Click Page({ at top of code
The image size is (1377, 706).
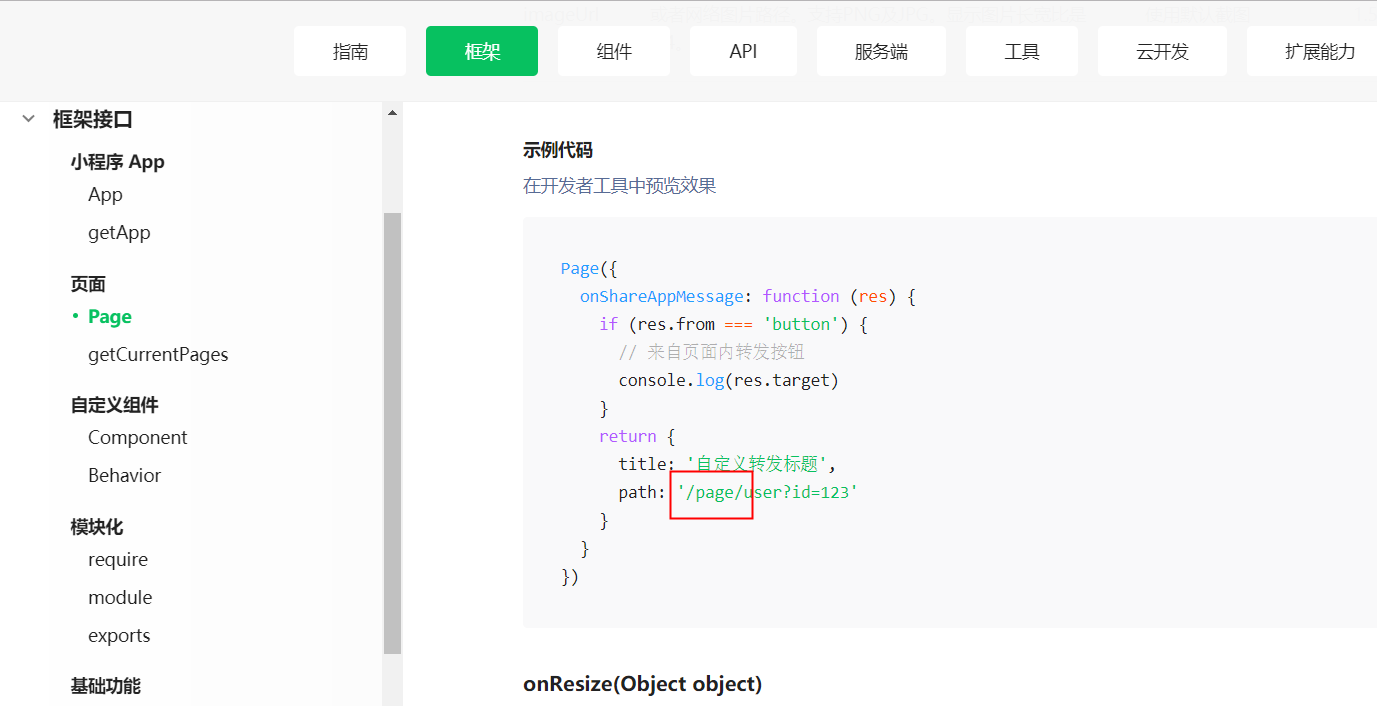(x=590, y=268)
